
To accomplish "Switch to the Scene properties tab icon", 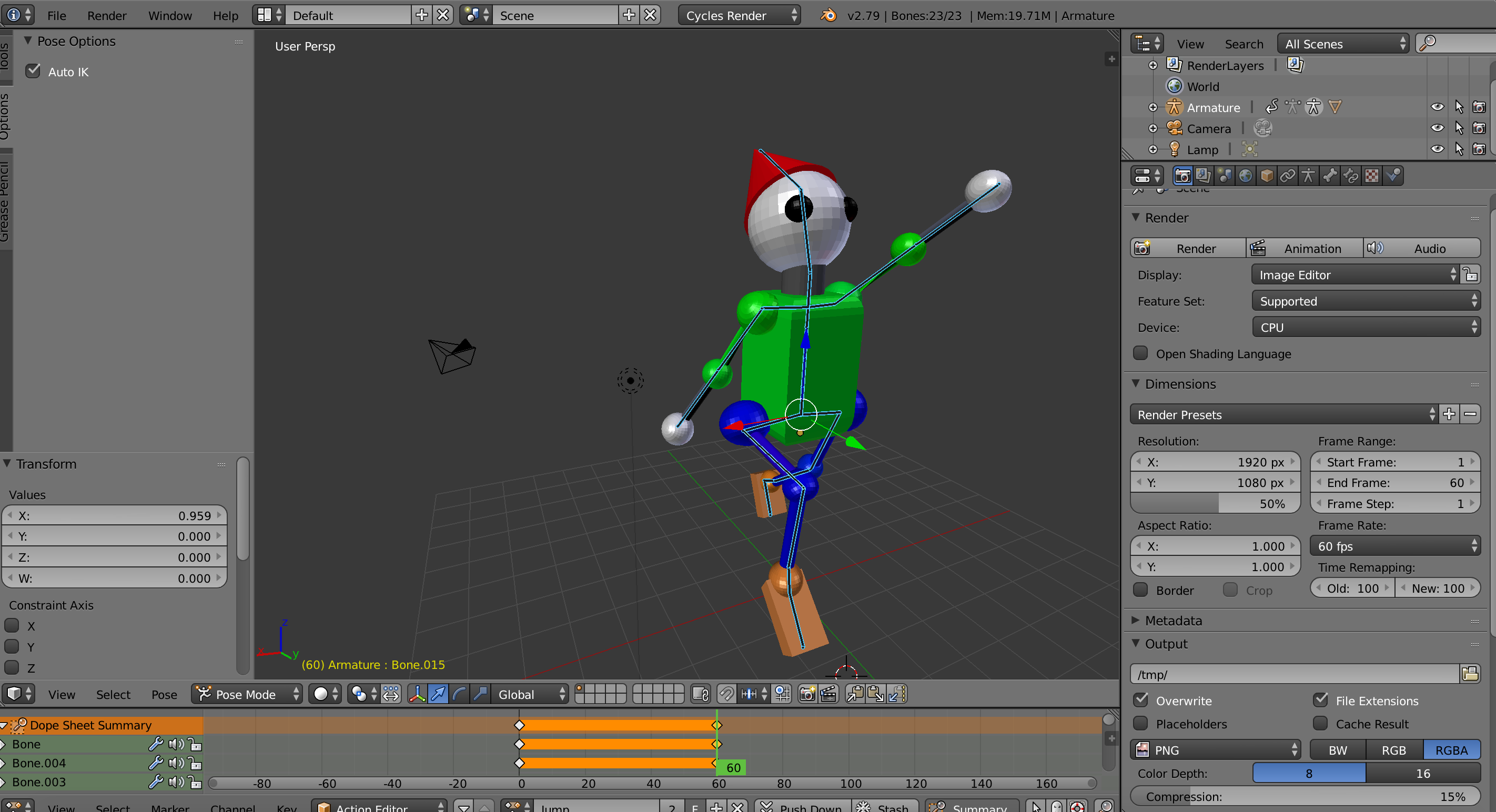I will (x=1224, y=175).
